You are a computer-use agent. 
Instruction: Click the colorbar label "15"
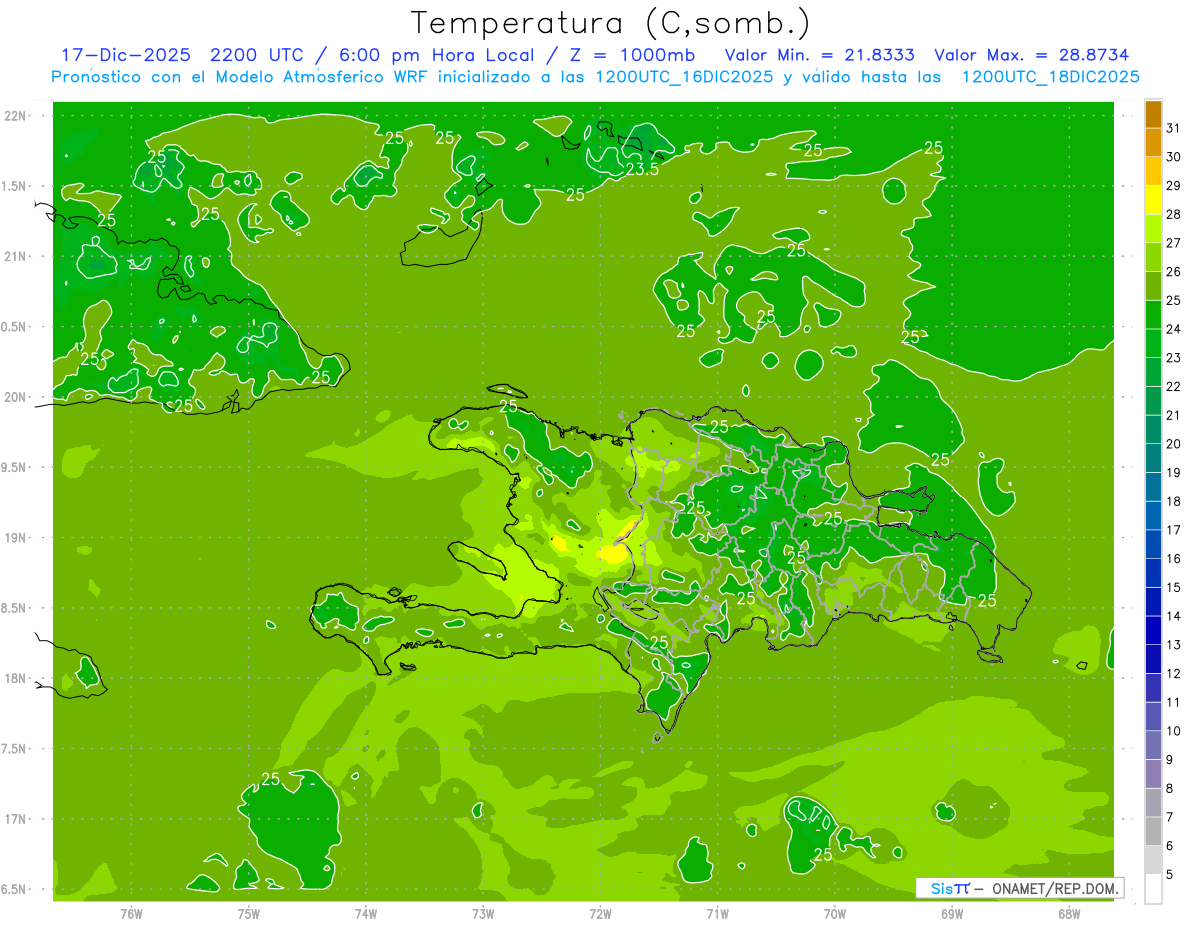coord(1173,588)
